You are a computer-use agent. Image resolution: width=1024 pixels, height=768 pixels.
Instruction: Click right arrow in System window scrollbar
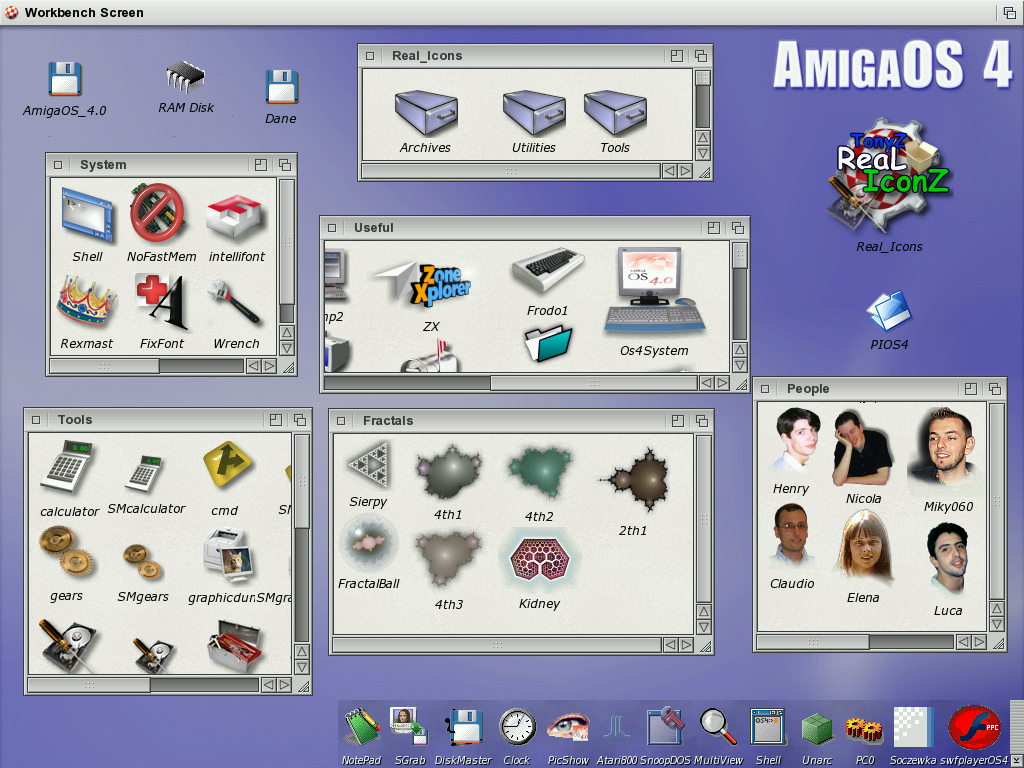coord(269,366)
